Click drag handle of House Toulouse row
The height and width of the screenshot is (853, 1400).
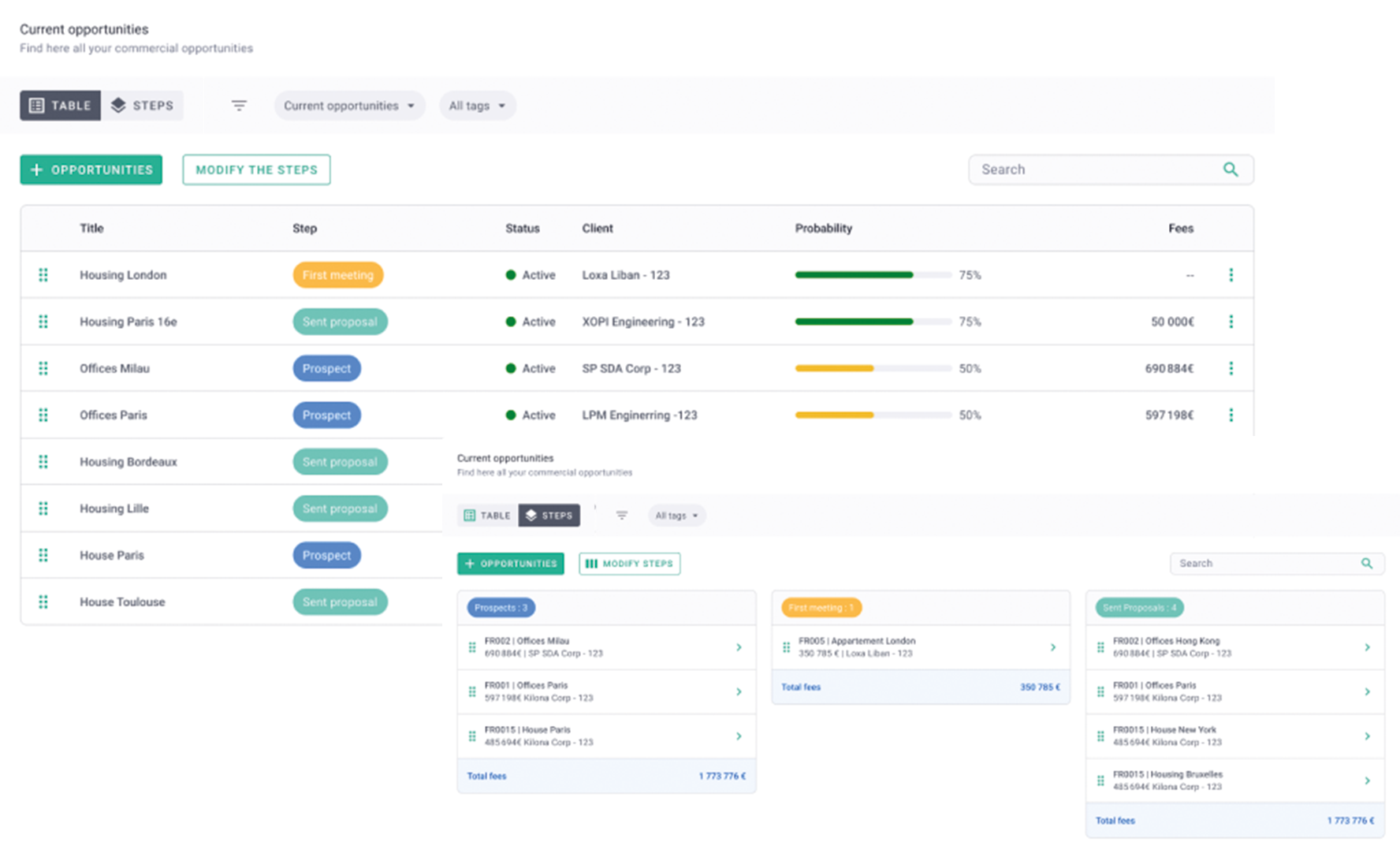click(x=43, y=602)
